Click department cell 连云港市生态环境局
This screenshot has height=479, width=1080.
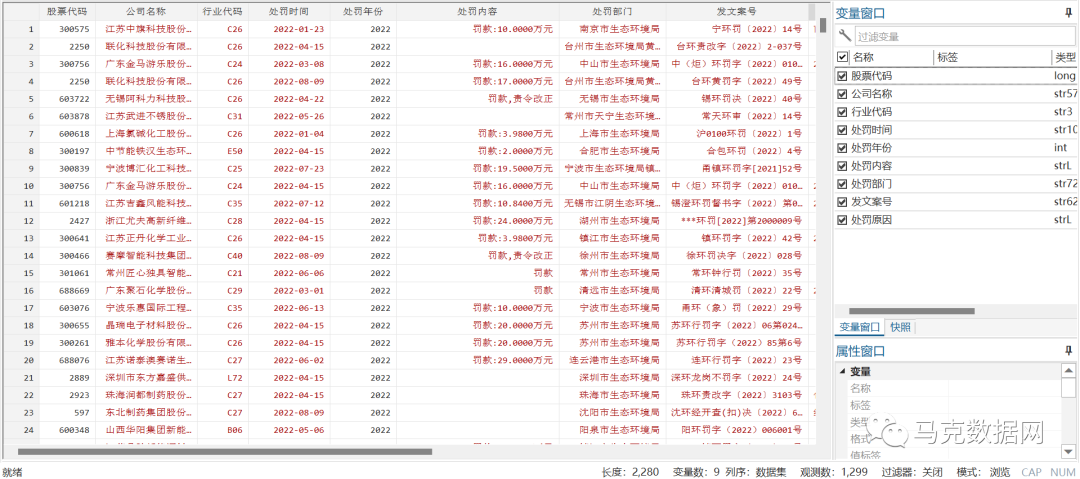point(612,360)
